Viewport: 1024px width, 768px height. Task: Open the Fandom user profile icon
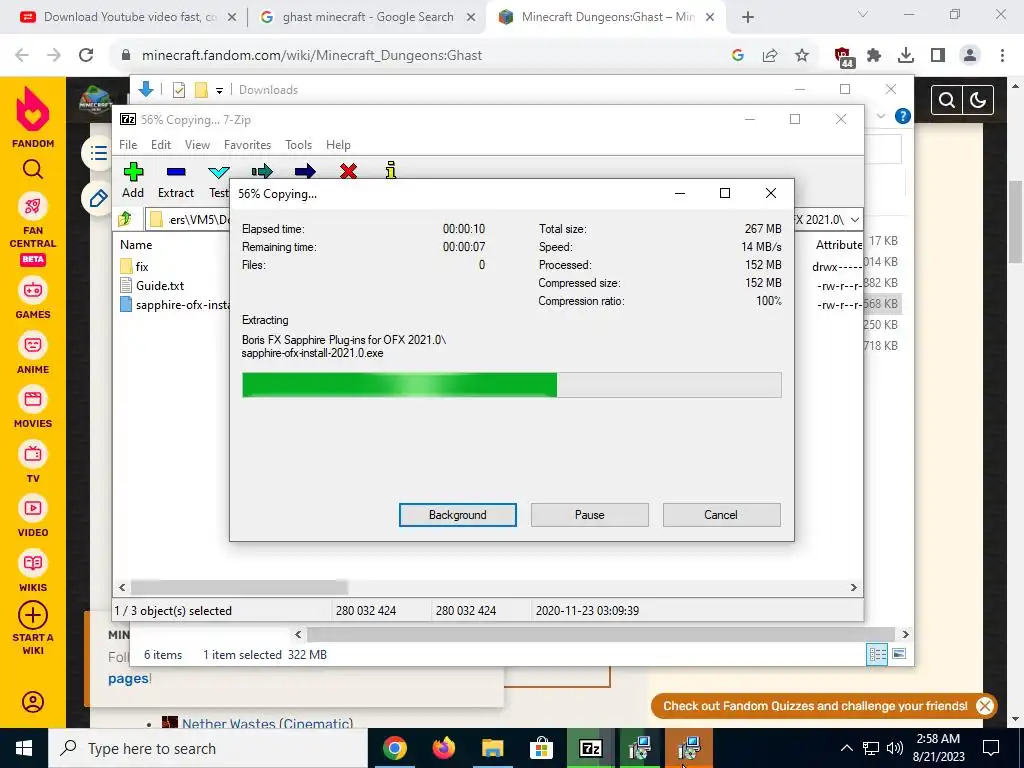tap(33, 702)
